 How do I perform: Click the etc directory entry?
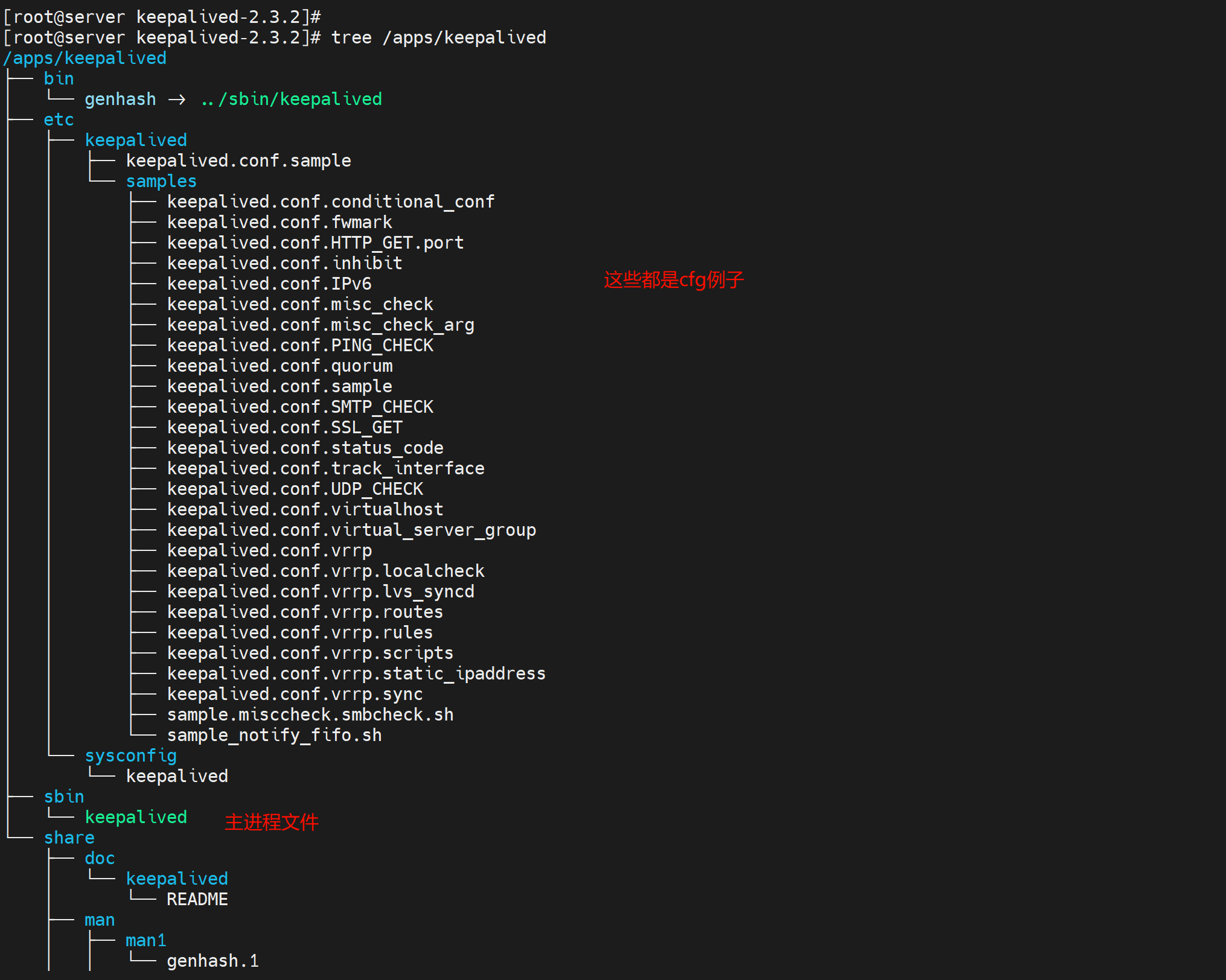pos(59,119)
